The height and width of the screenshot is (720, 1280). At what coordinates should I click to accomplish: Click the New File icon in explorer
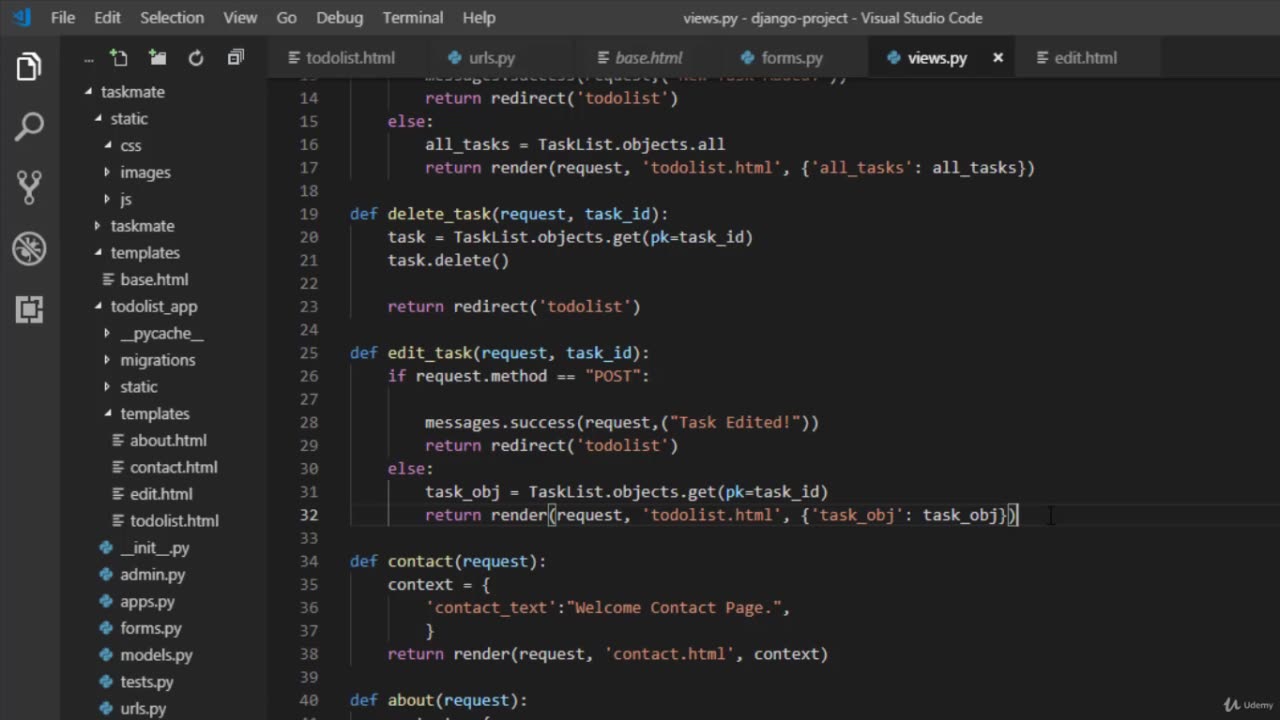[119, 58]
